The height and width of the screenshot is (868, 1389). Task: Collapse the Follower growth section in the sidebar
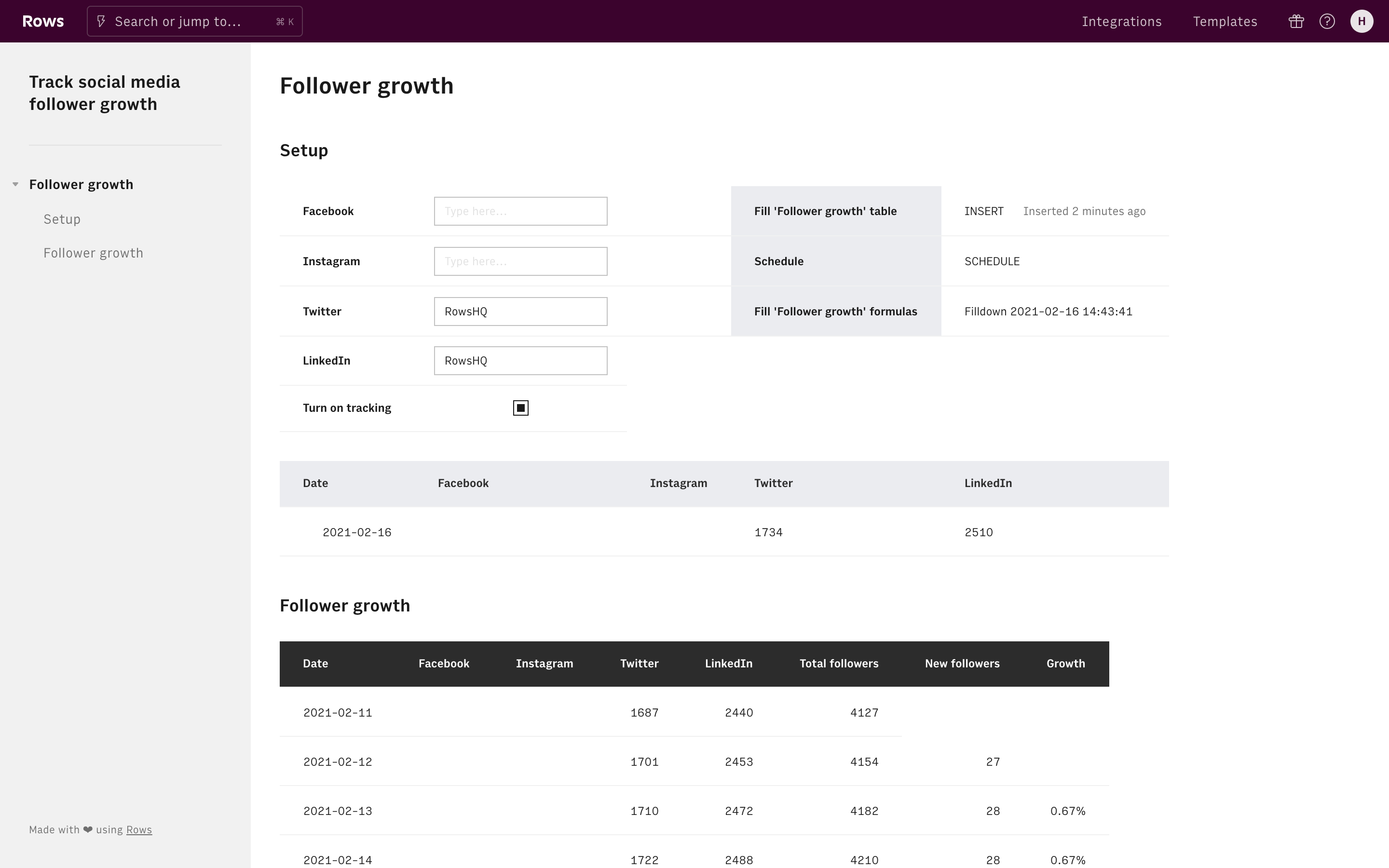click(x=14, y=184)
